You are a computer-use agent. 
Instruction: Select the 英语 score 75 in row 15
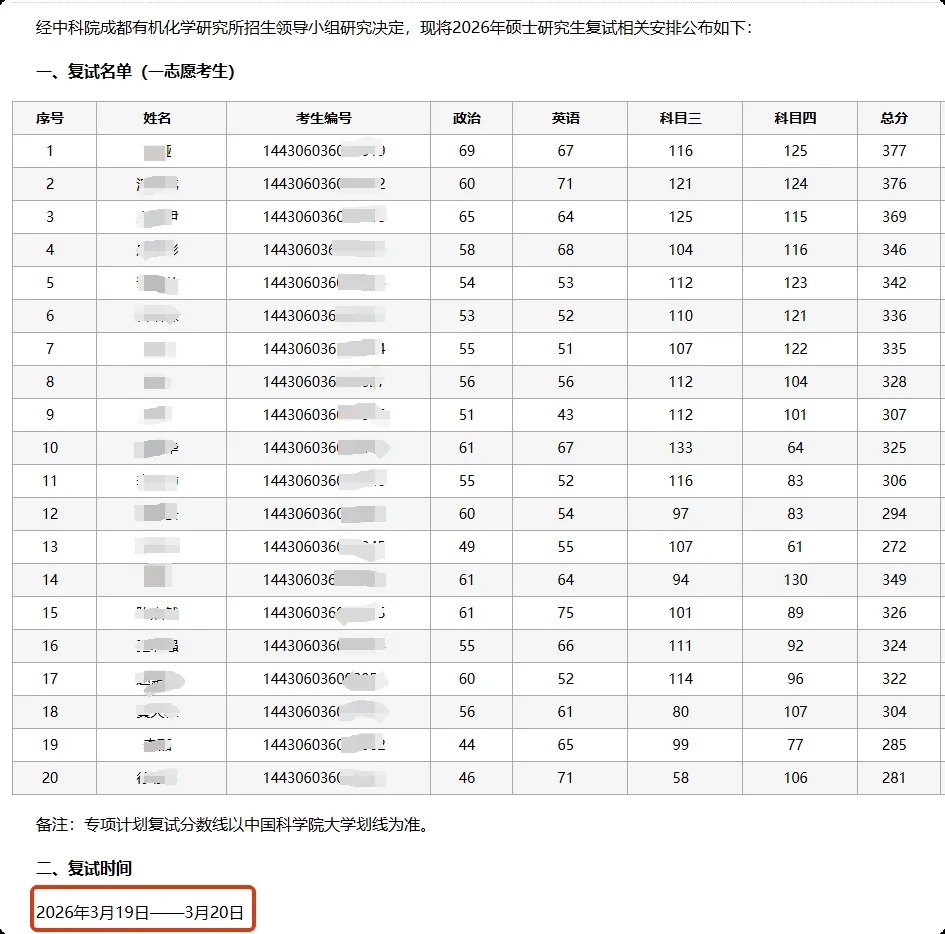coord(565,613)
